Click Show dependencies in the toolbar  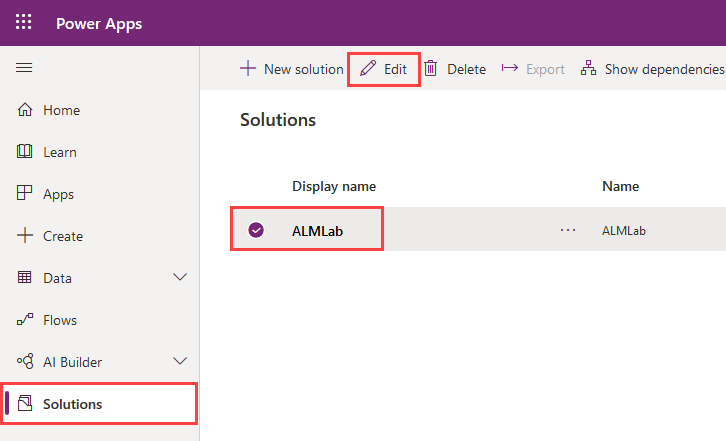point(652,69)
